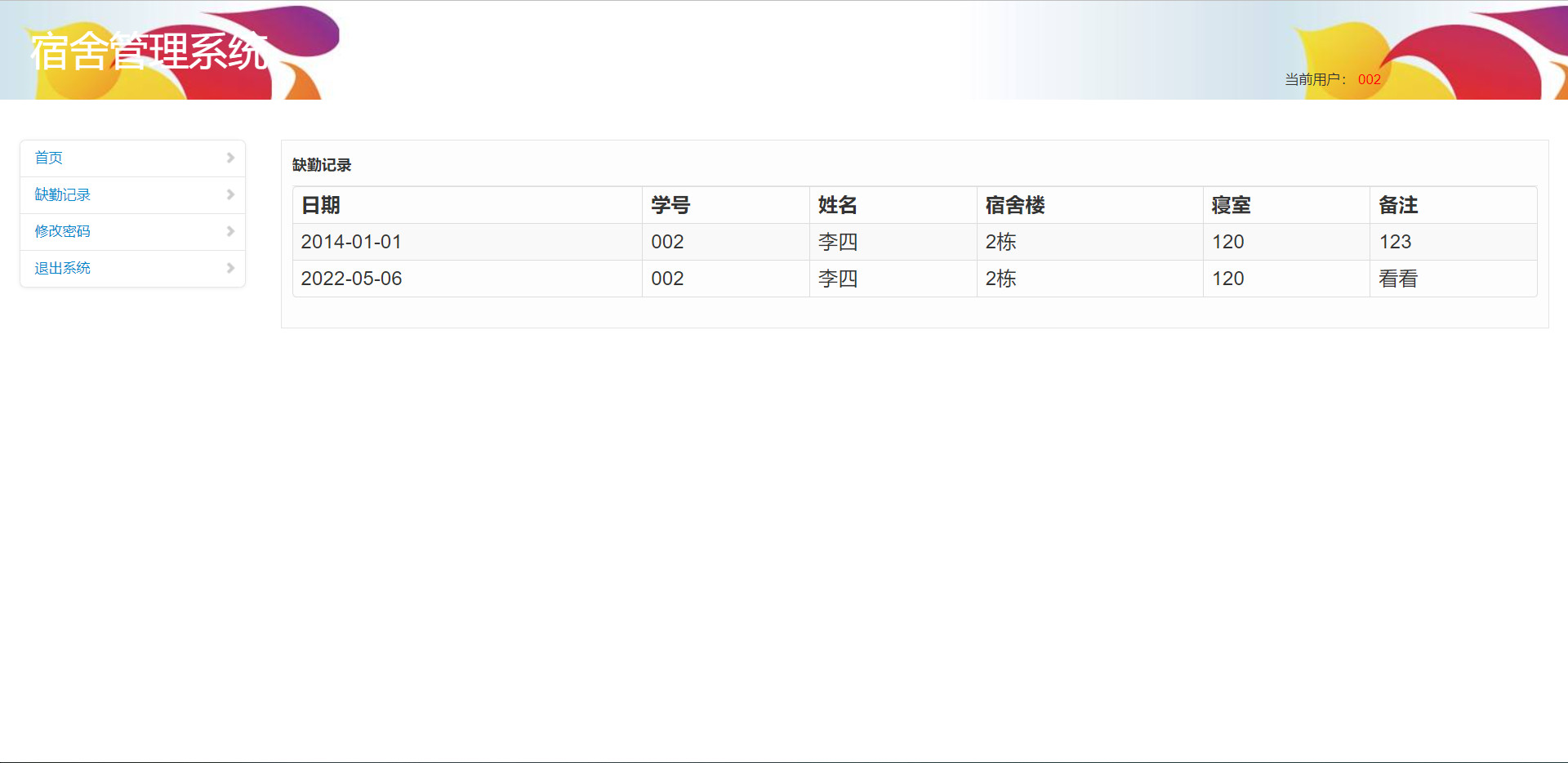This screenshot has width=1568, height=763.
Task: Click 退出系统 to log out
Action: (x=62, y=268)
